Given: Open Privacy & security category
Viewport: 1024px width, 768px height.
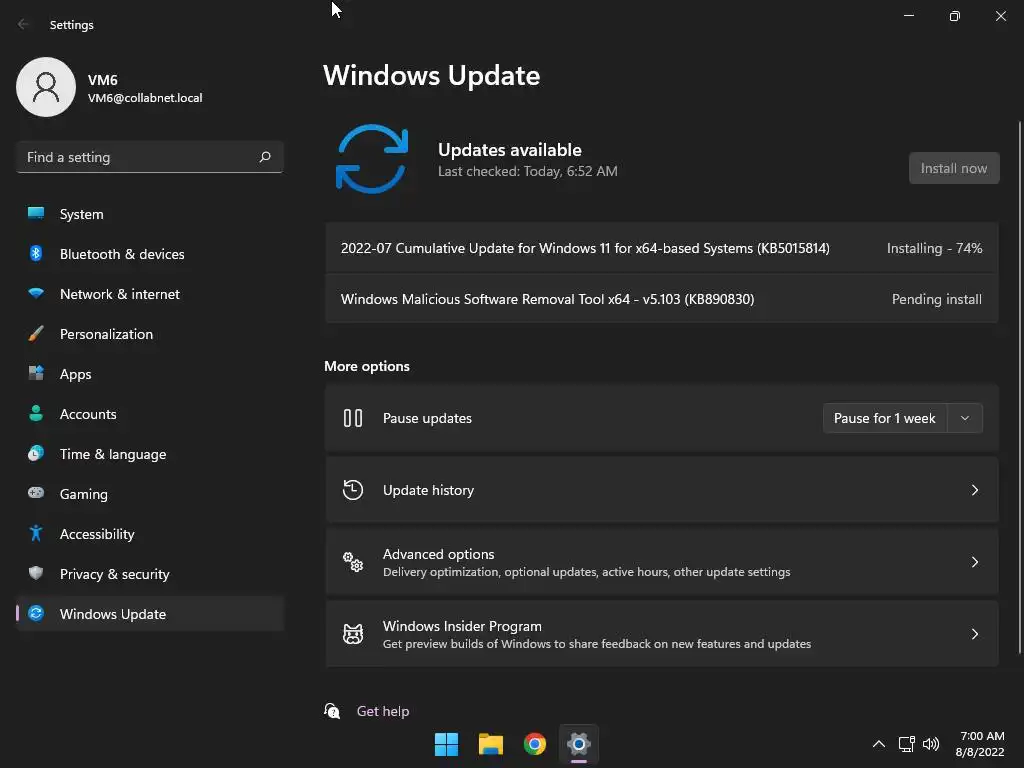Looking at the screenshot, I should (150, 573).
